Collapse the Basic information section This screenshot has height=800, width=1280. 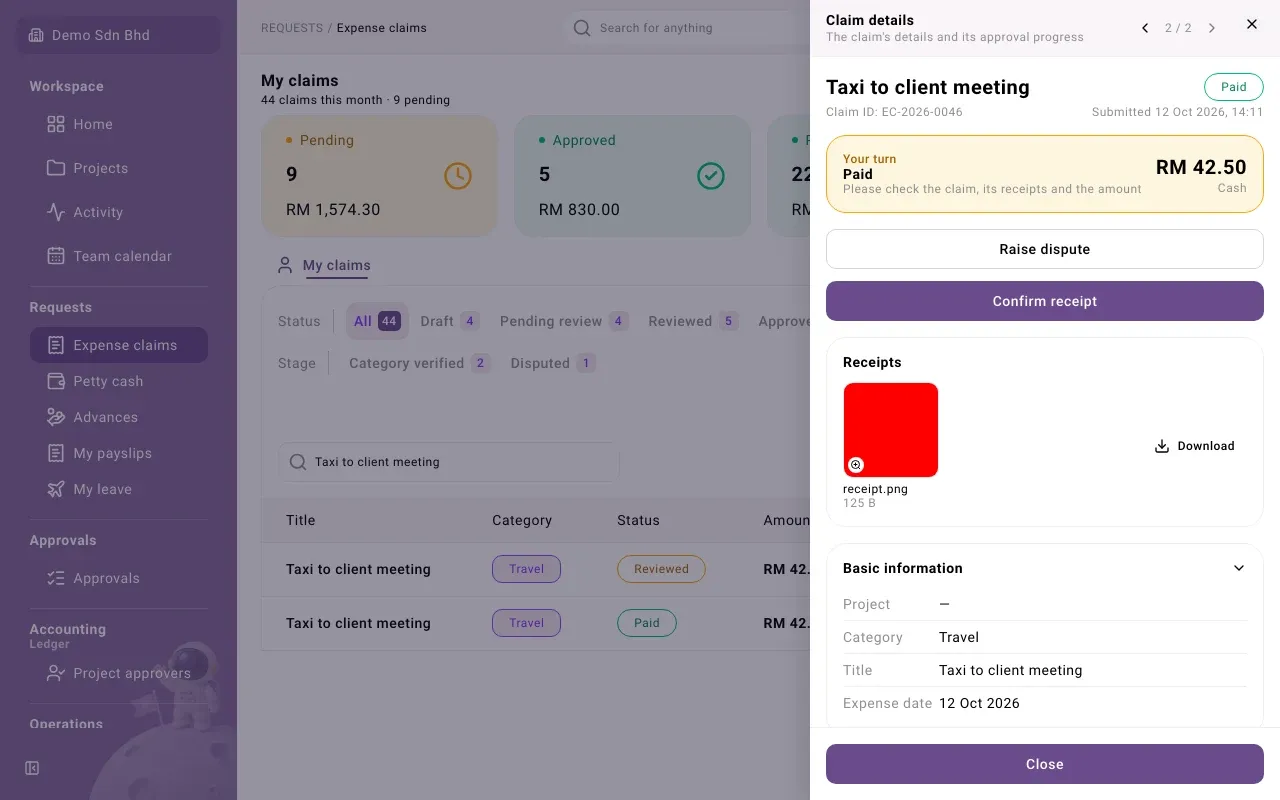(1239, 568)
